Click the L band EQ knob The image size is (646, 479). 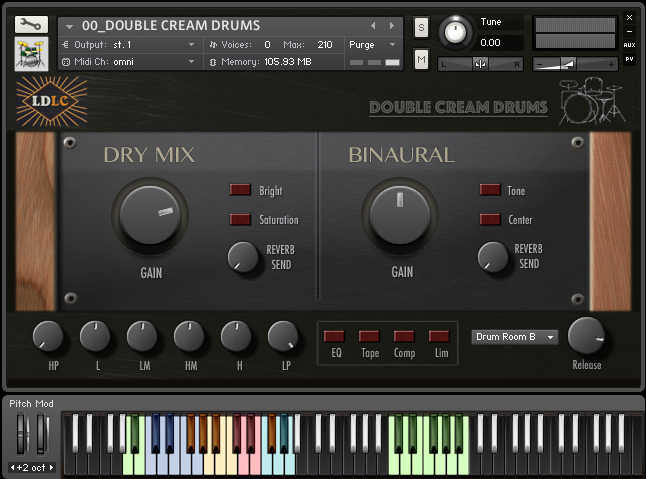(95, 336)
